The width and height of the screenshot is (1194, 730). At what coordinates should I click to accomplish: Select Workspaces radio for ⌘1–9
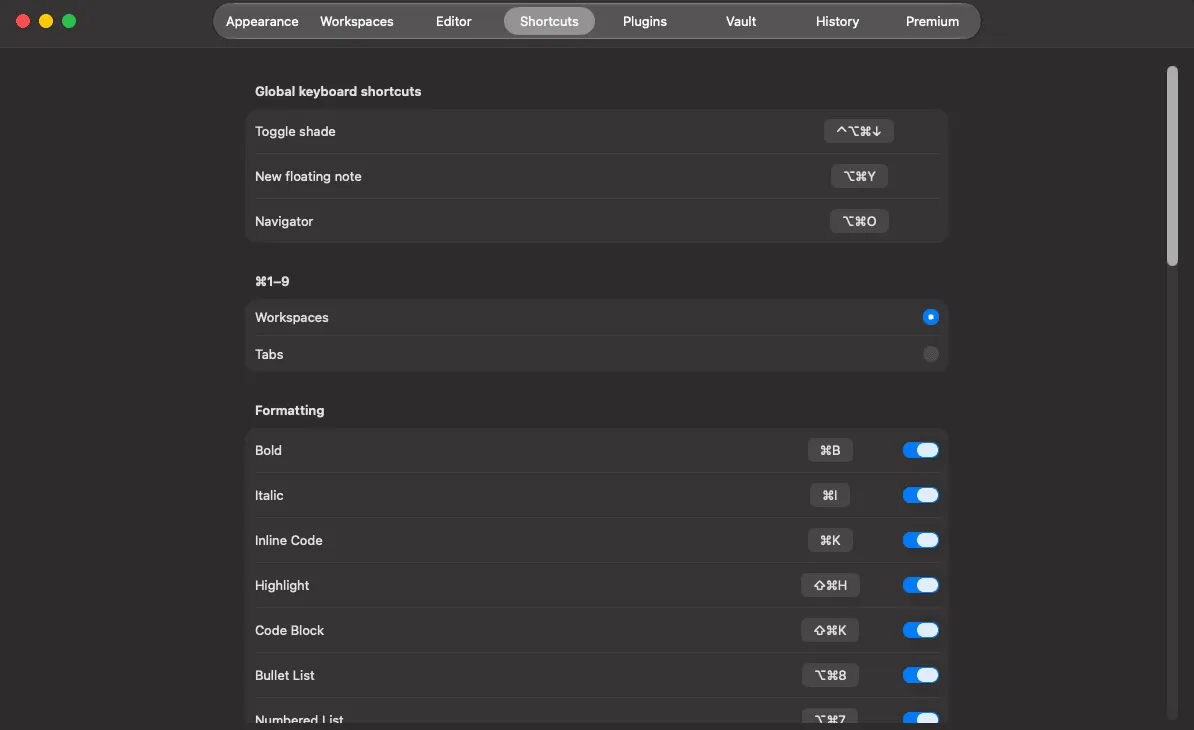931,317
